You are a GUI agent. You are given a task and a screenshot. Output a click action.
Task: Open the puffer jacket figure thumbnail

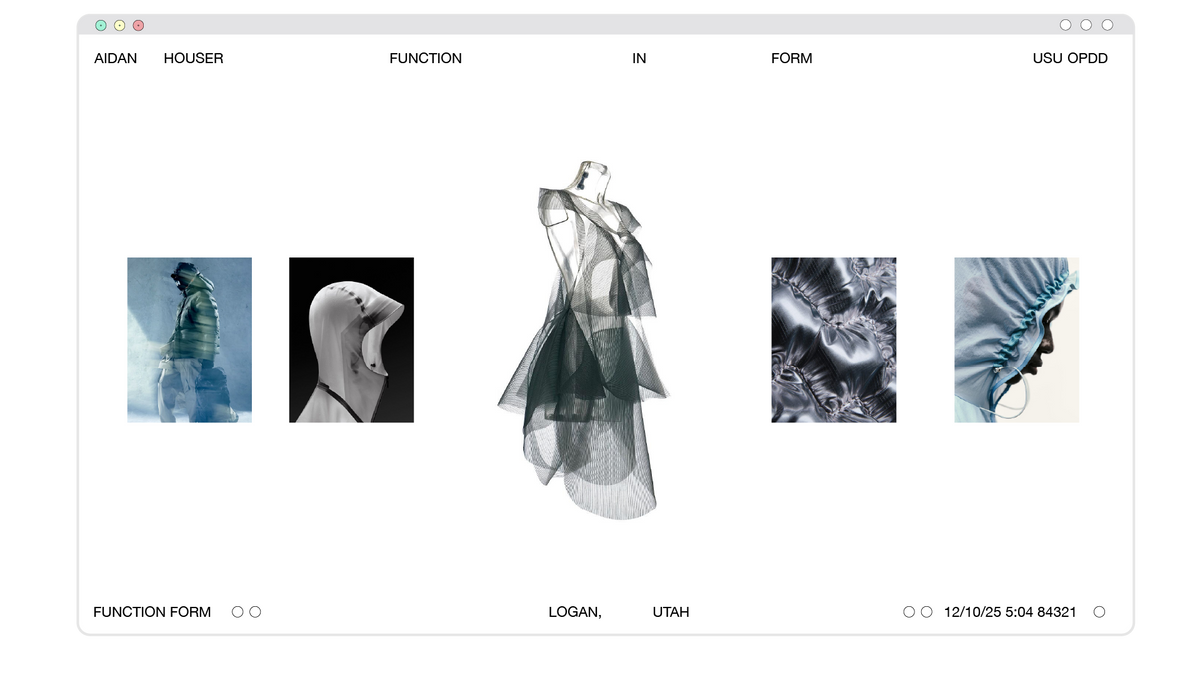pos(189,340)
